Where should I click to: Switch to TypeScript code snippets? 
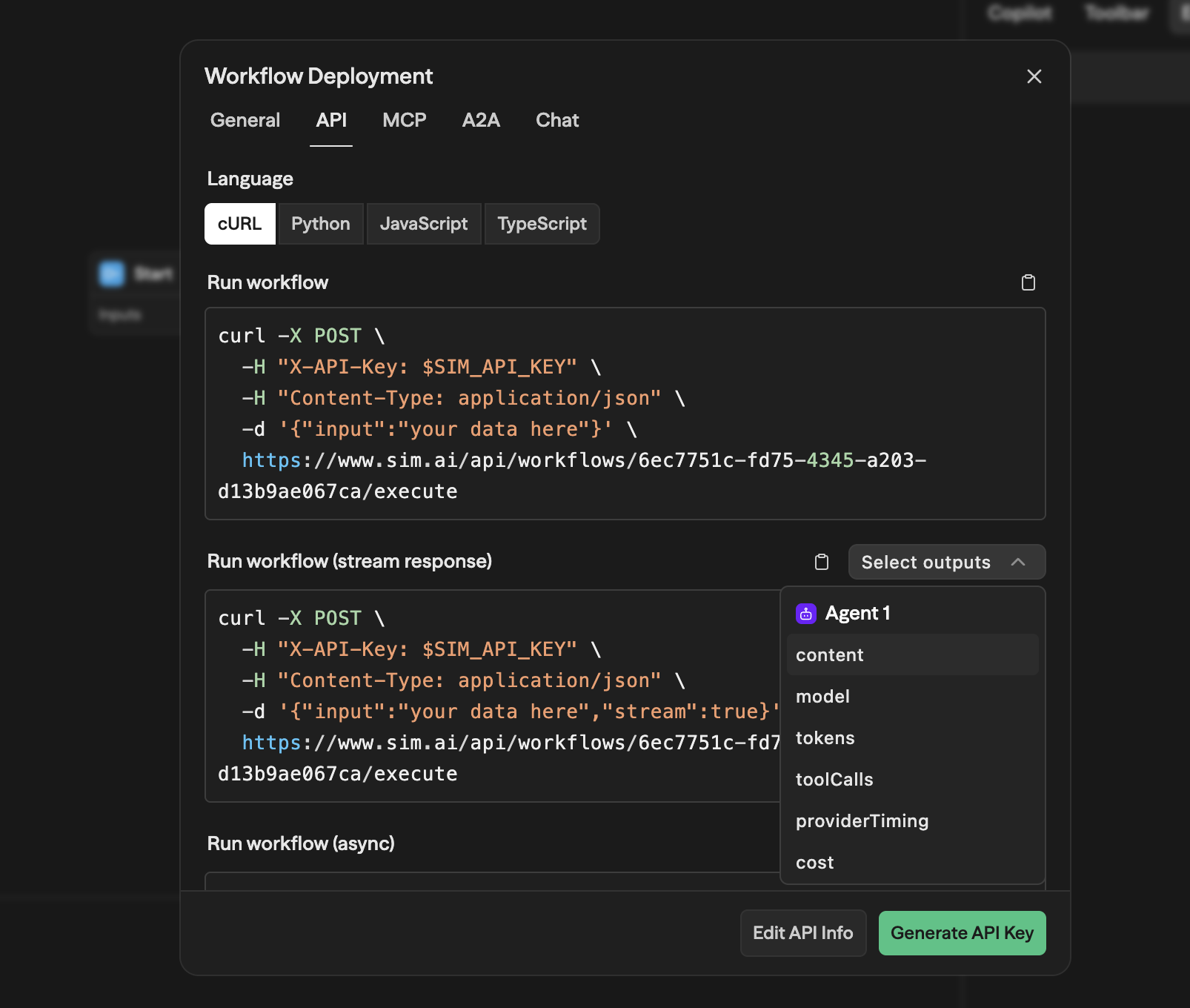[542, 224]
